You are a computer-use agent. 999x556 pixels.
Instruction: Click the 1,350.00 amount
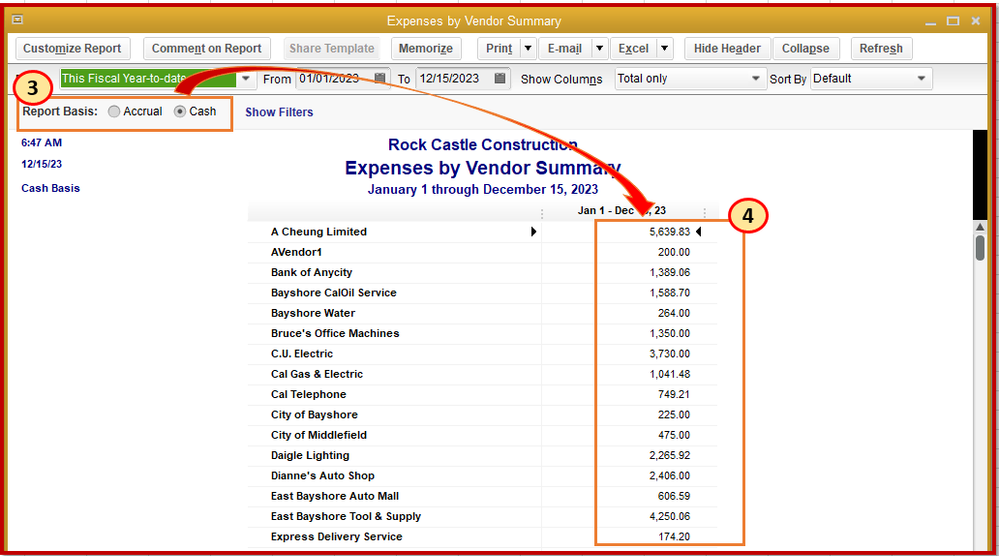pos(670,334)
